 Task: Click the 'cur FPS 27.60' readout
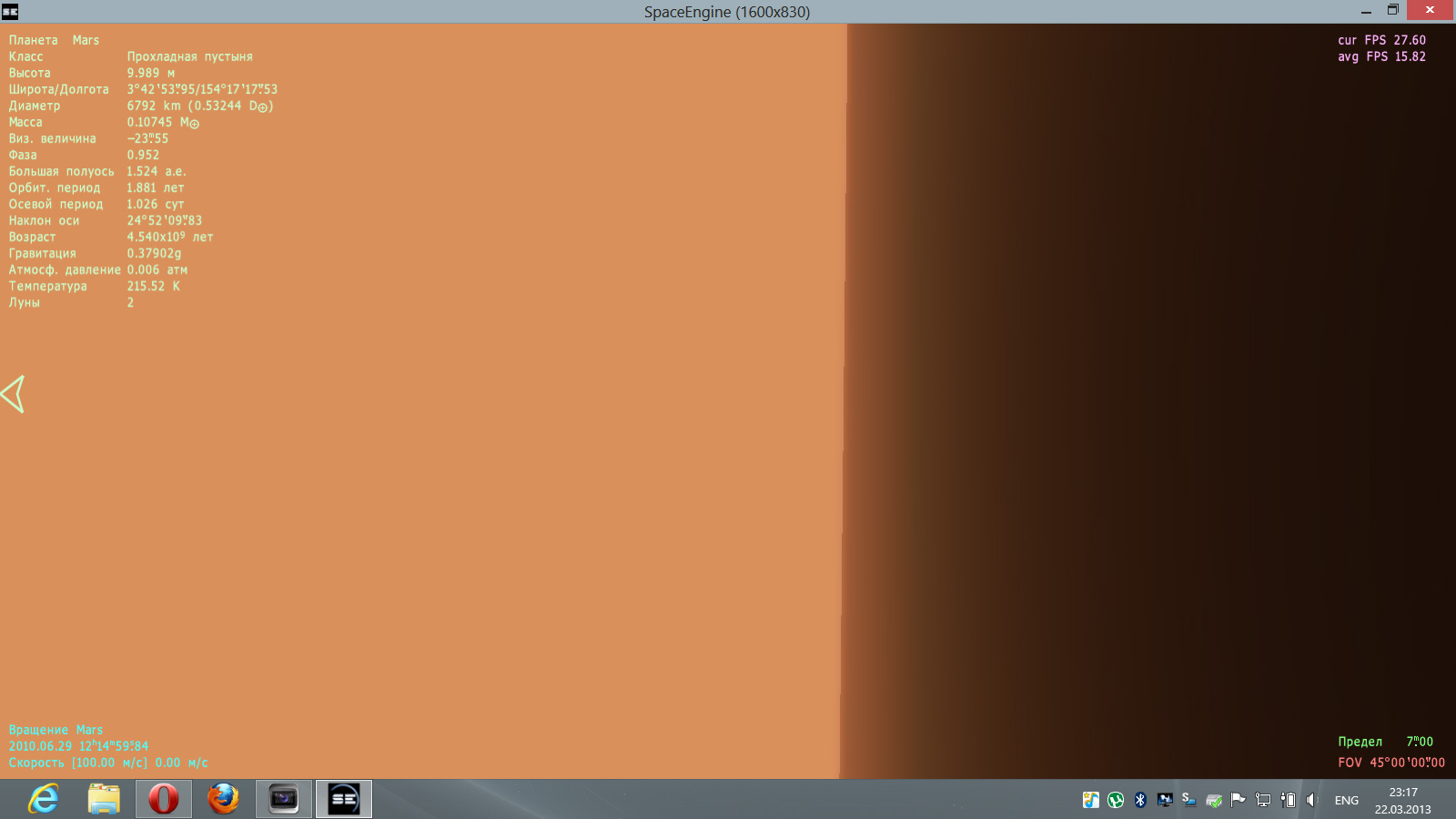click(x=1381, y=40)
